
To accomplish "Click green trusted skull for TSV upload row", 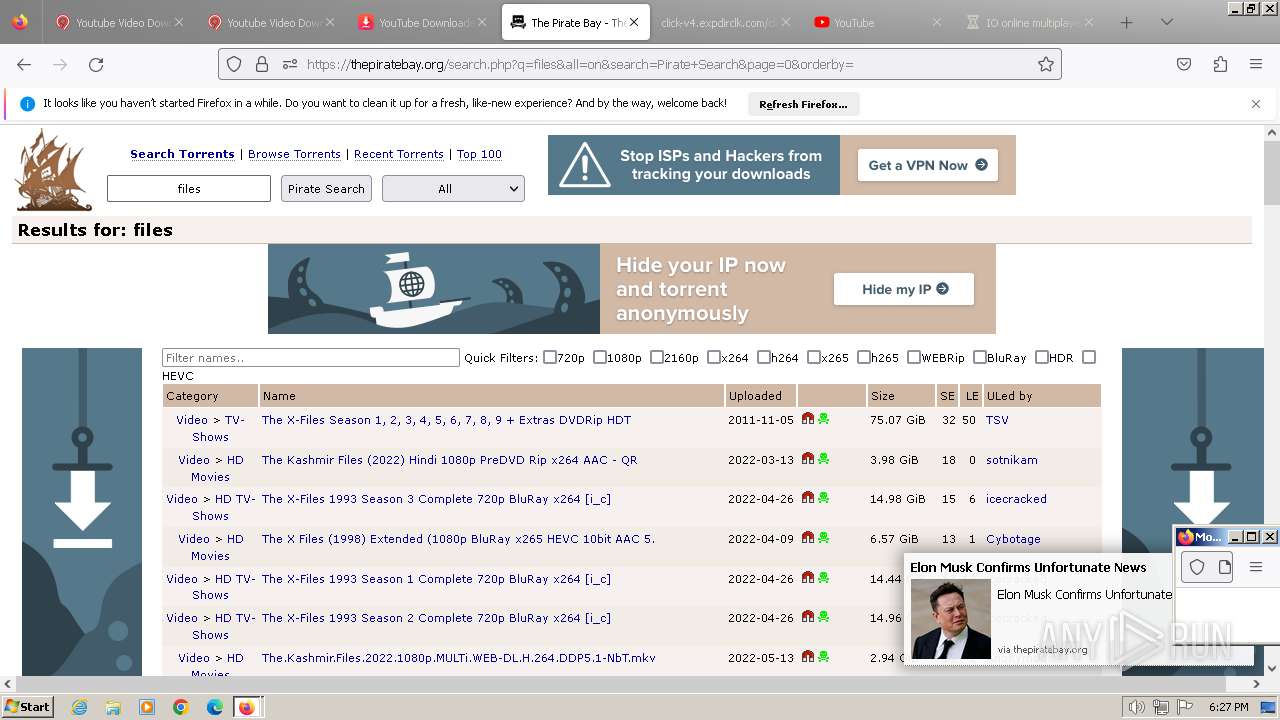I will point(824,419).
